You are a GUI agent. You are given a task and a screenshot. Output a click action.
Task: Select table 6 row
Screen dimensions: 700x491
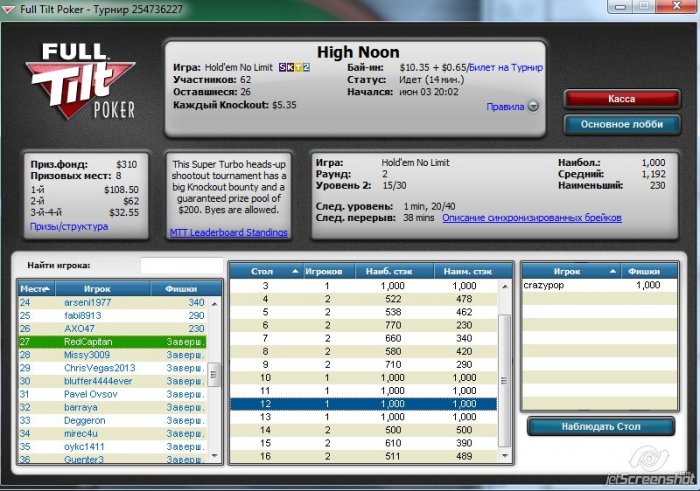point(364,325)
